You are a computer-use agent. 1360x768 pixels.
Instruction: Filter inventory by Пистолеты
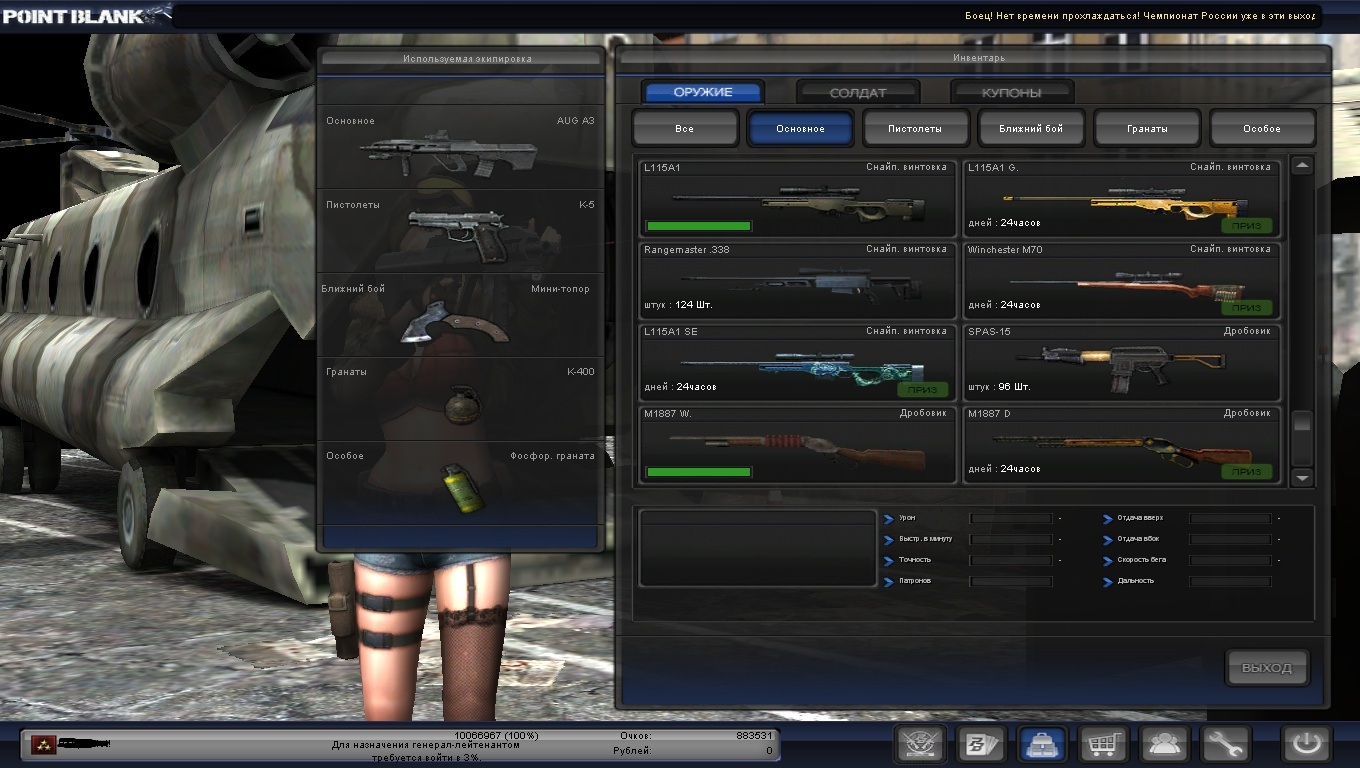[x=916, y=129]
